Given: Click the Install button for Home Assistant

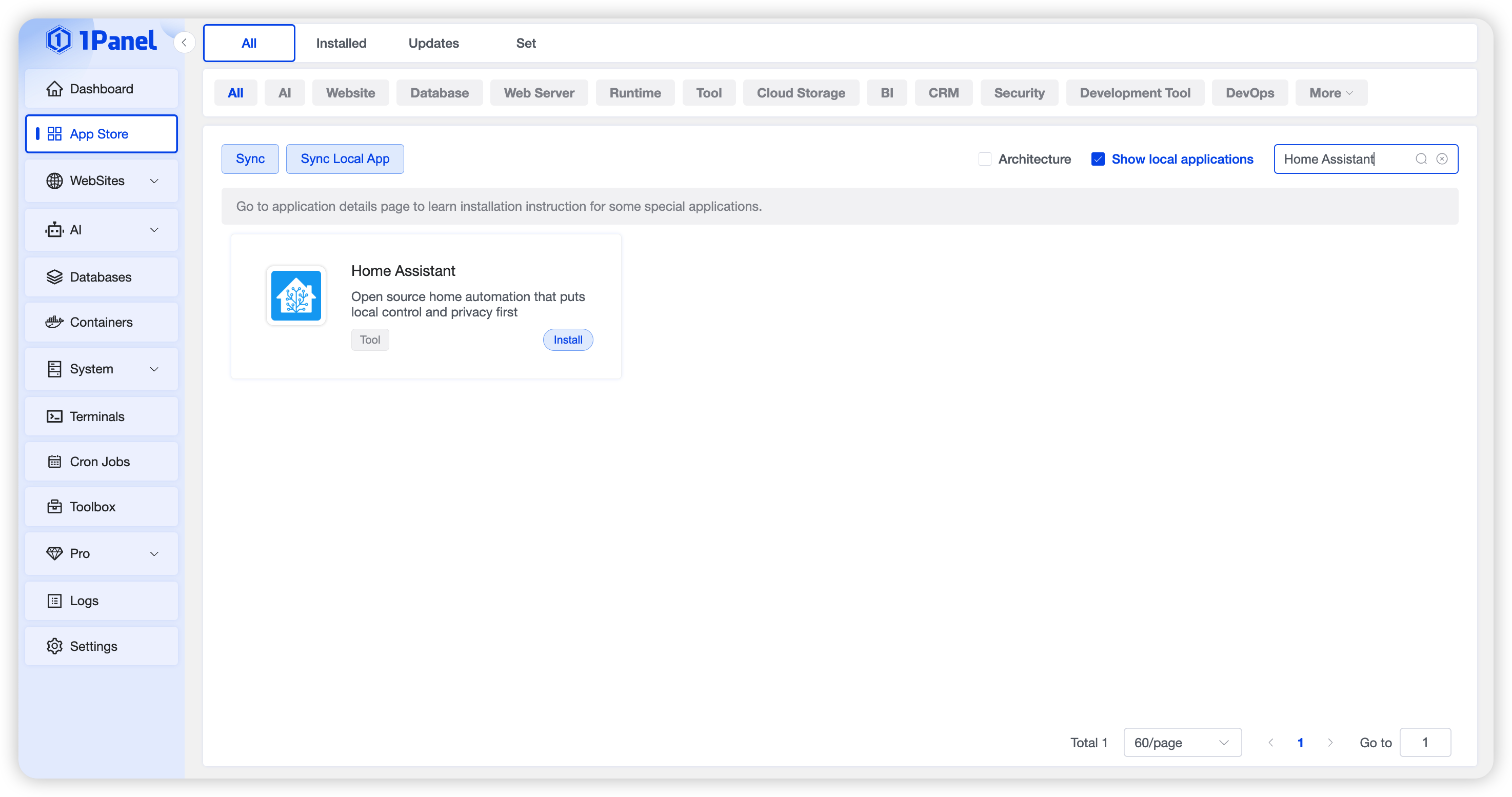Looking at the screenshot, I should tap(568, 340).
